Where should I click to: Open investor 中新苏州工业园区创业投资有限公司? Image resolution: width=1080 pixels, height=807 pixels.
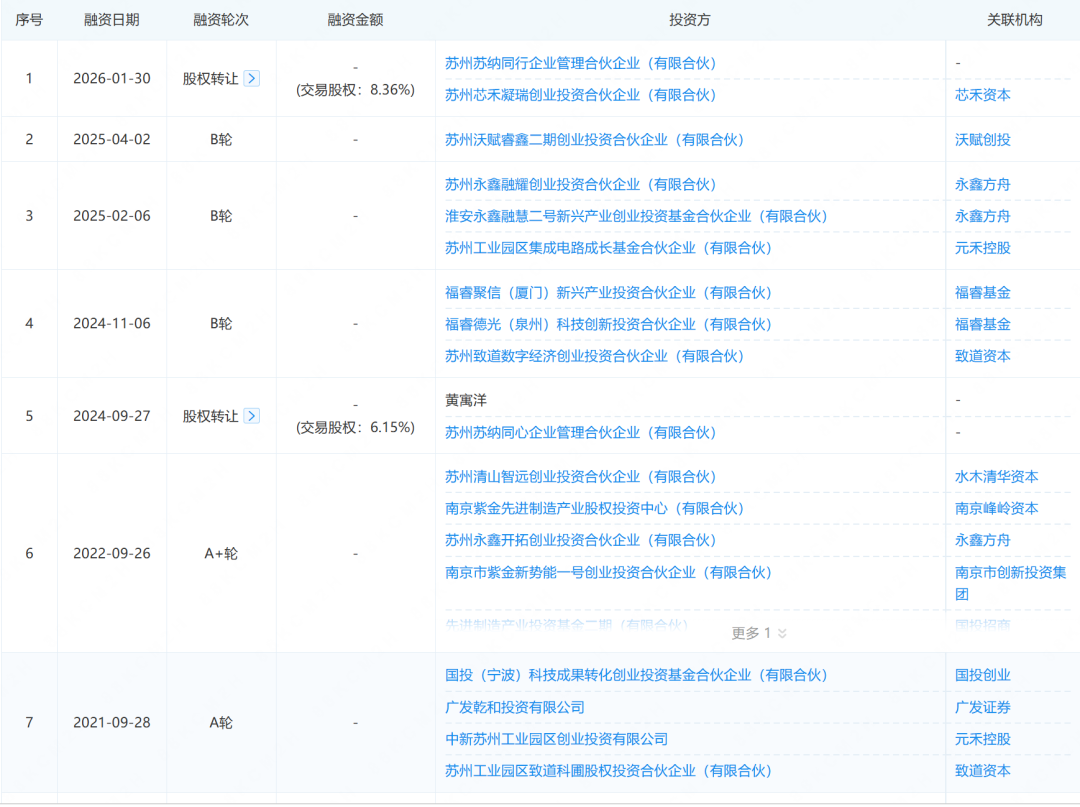click(x=557, y=739)
